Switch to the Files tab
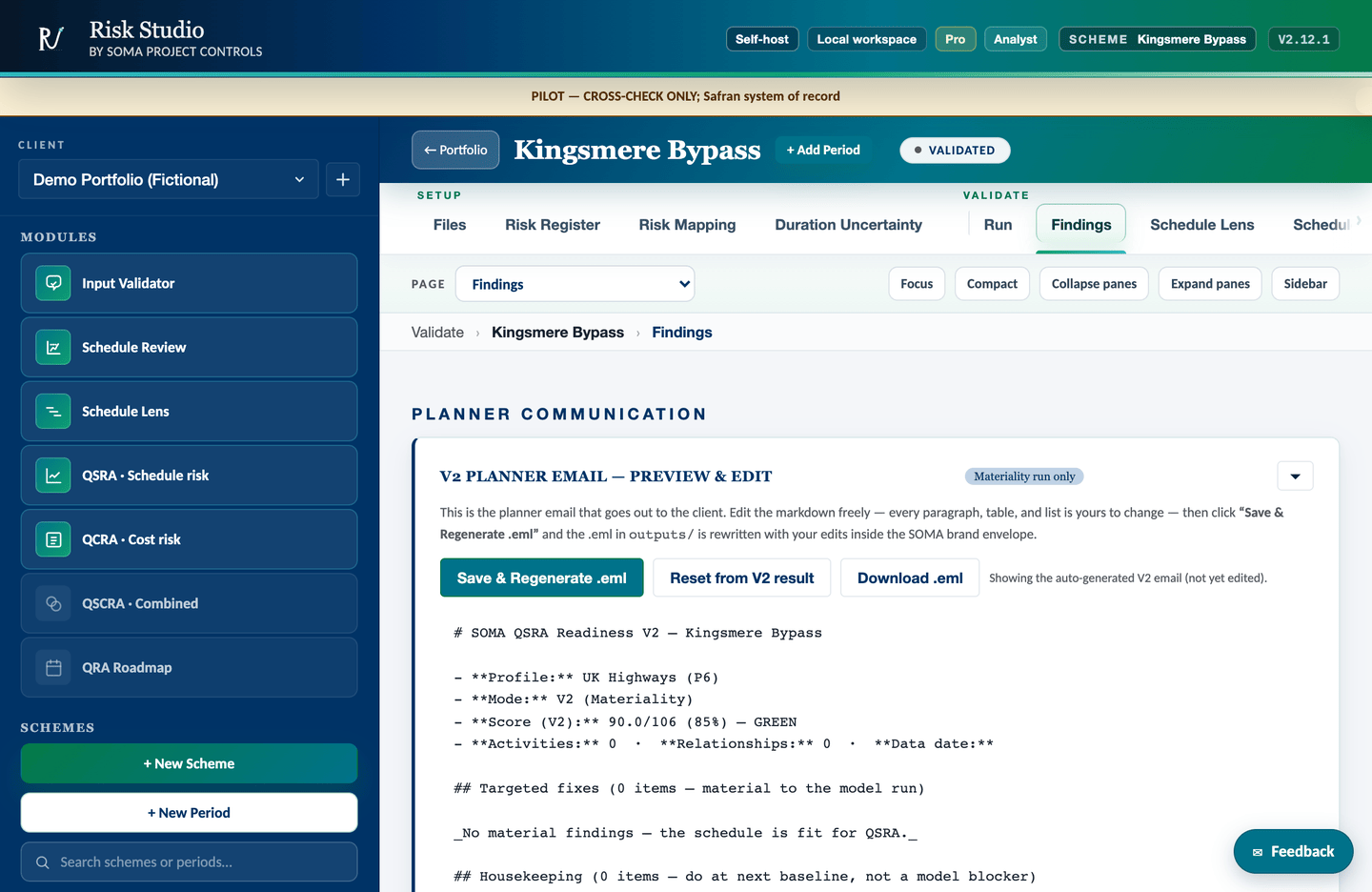Viewport: 1372px width, 892px height. [x=450, y=225]
